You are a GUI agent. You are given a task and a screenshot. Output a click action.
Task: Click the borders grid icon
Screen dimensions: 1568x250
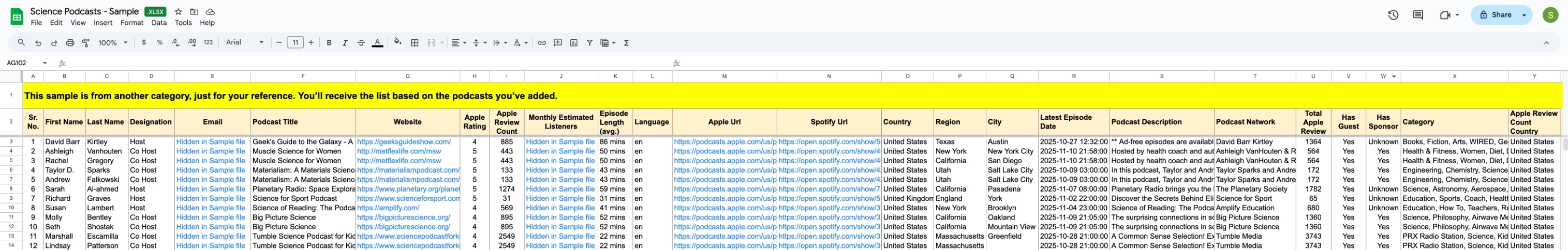click(415, 42)
